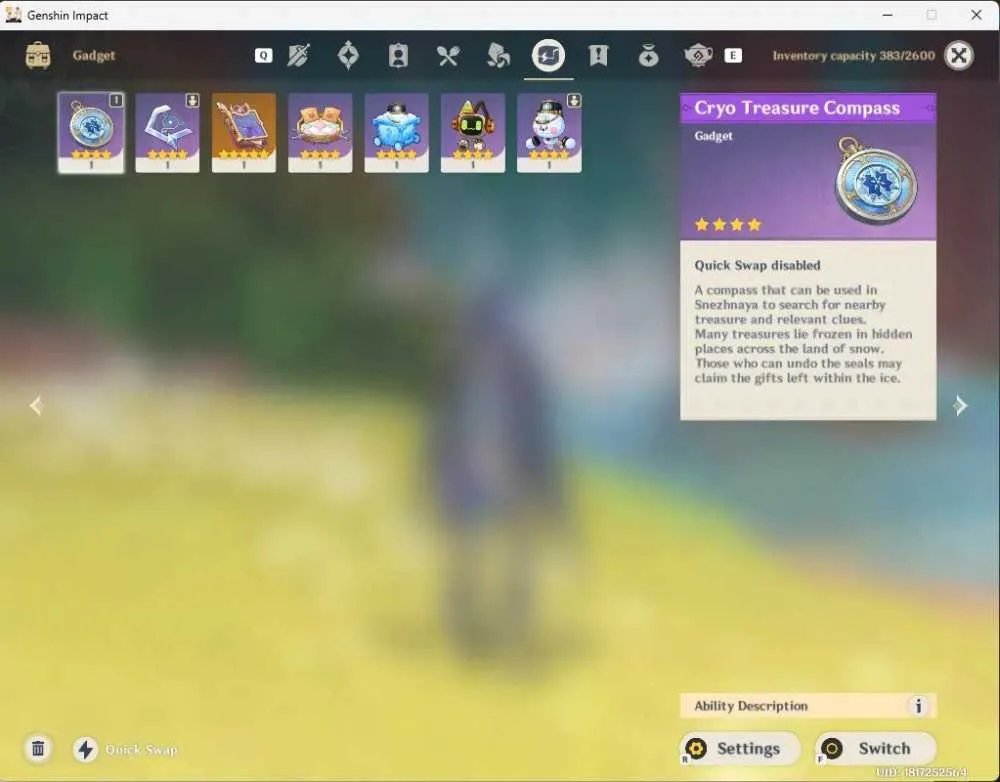Select the ice cube gadget wearing a hat
The width and height of the screenshot is (1000, 782).
(396, 133)
